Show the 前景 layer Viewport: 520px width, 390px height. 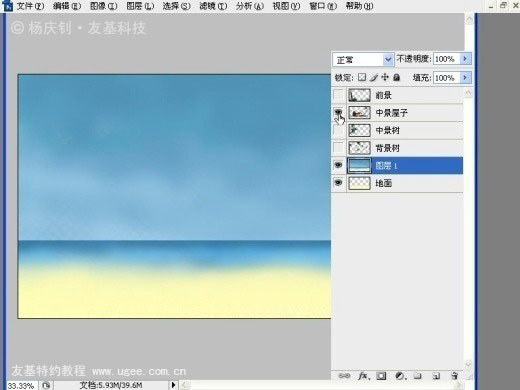coord(338,95)
